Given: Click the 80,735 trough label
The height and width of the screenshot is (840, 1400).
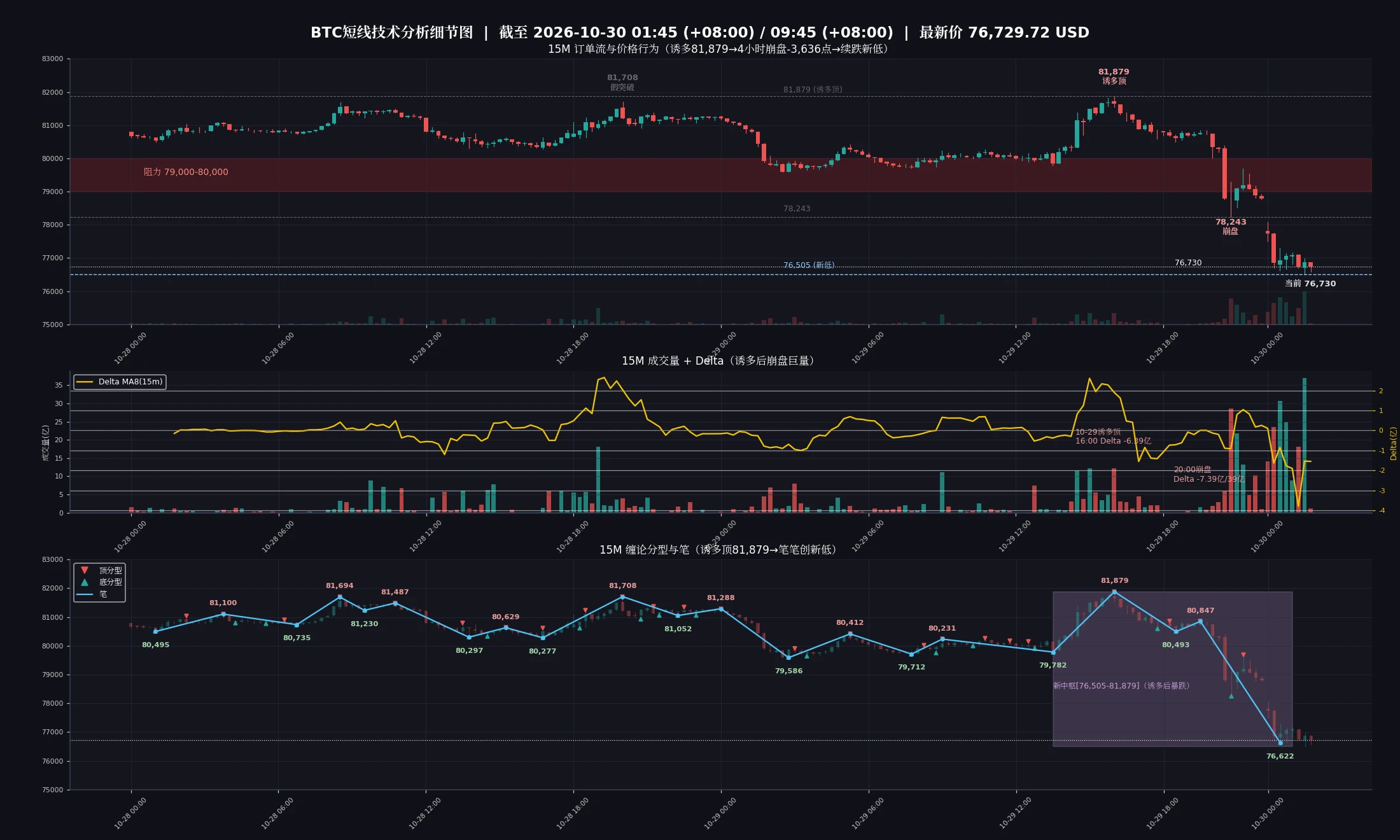Looking at the screenshot, I should click(297, 638).
